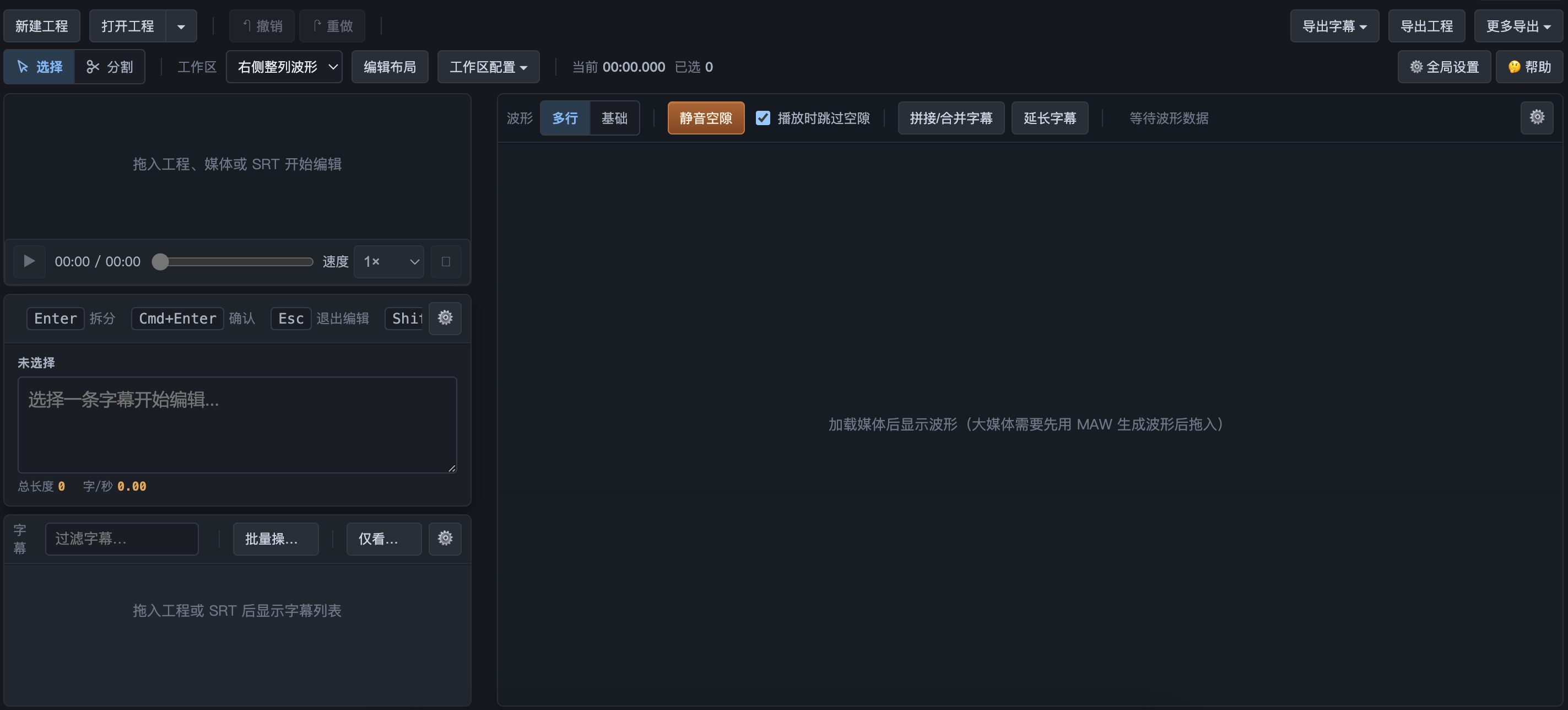Click the subtitle editing text area
This screenshot has height=710, width=1568.
(x=237, y=424)
